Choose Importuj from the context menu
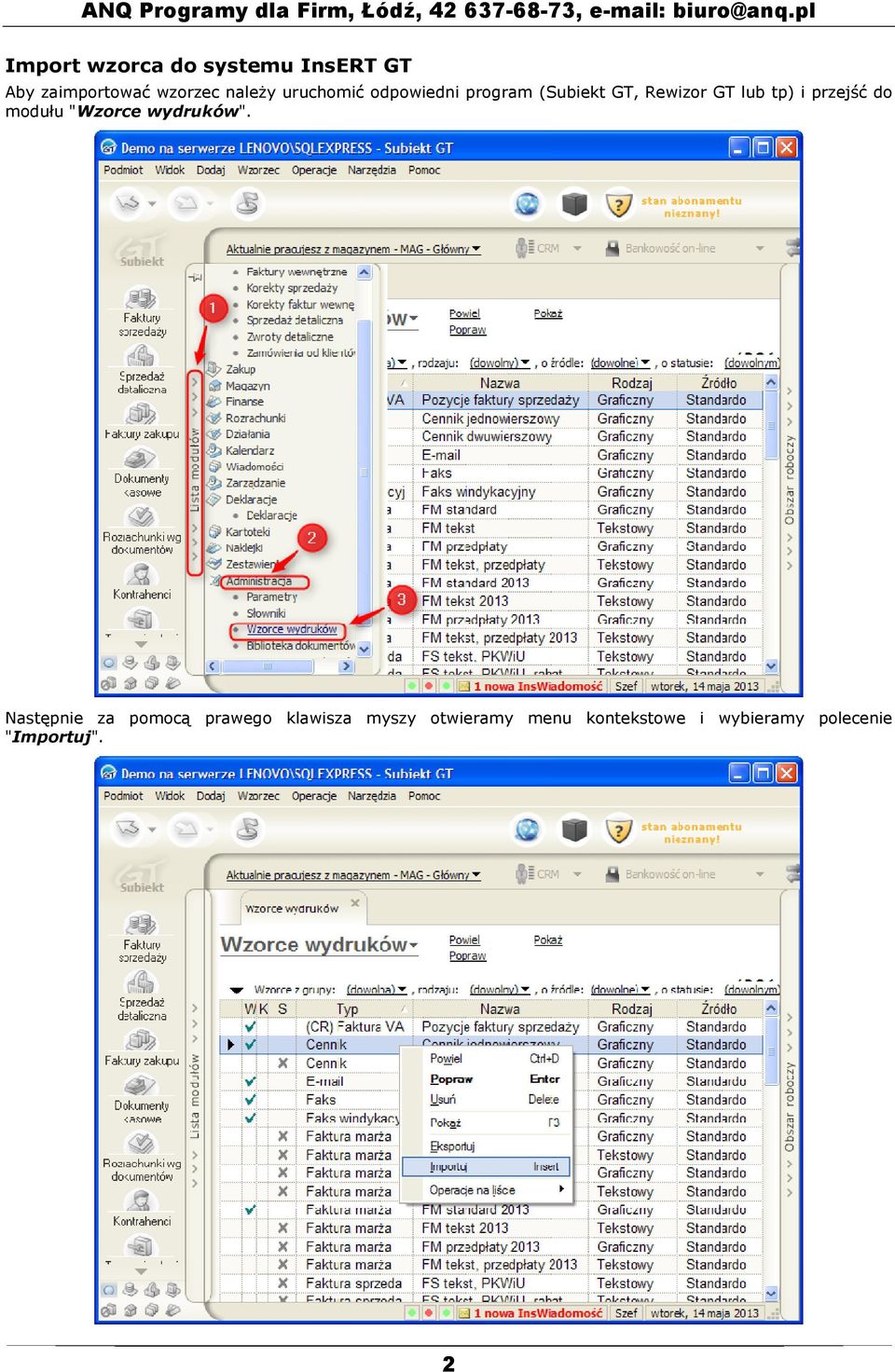 [x=488, y=1166]
